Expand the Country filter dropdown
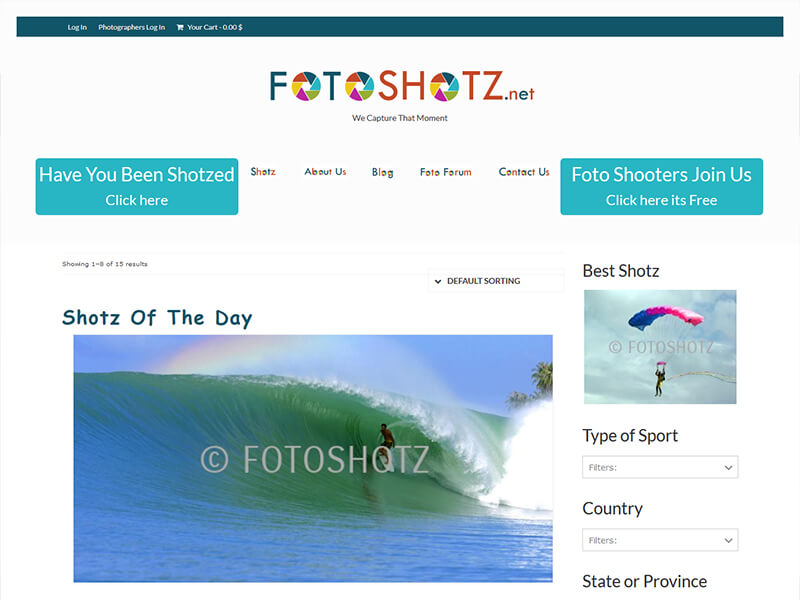Screen dimensions: 800x600 click(x=660, y=540)
